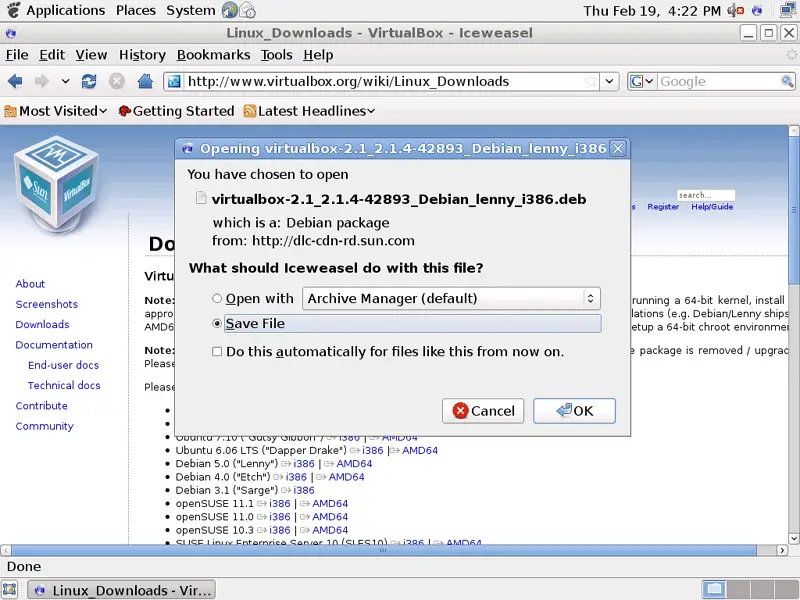Open the File menu
Image resolution: width=800 pixels, height=600 pixels.
(17, 55)
